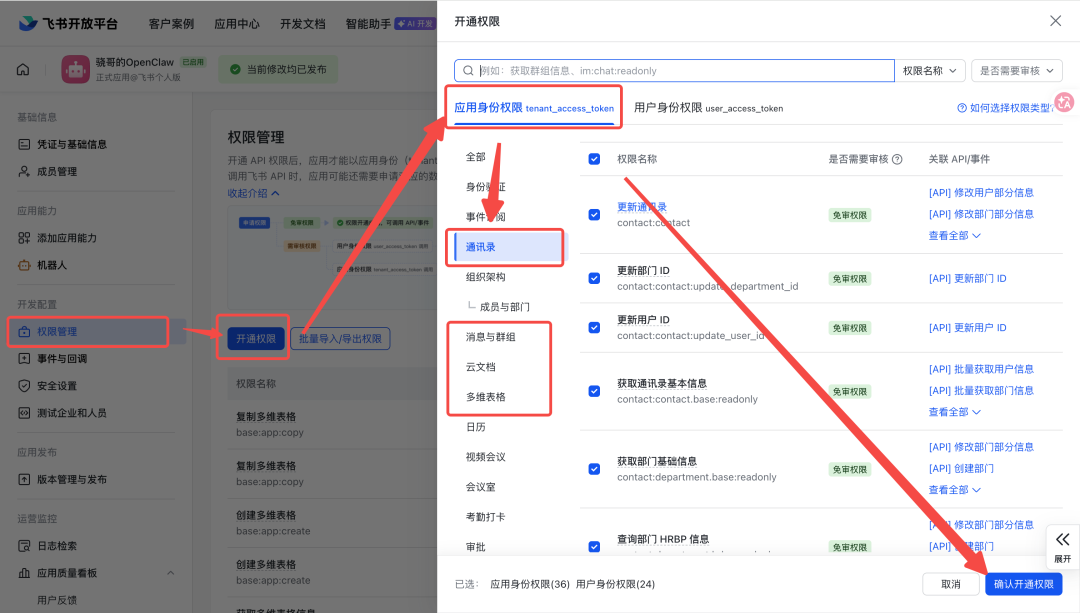
Task: Uncheck the 更新通讯录 permission checkbox
Action: pyautogui.click(x=594, y=214)
